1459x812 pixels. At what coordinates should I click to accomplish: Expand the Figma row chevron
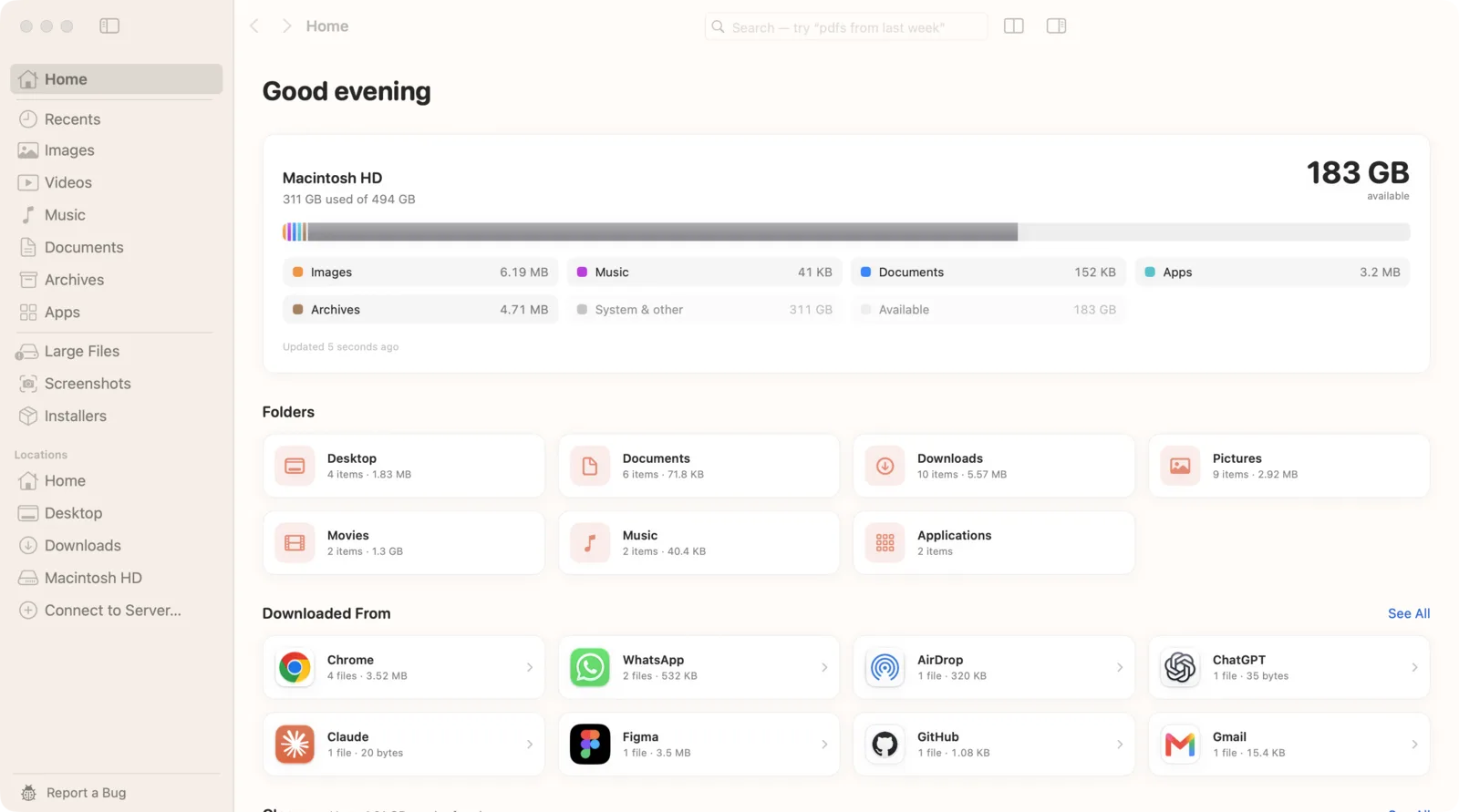point(824,745)
